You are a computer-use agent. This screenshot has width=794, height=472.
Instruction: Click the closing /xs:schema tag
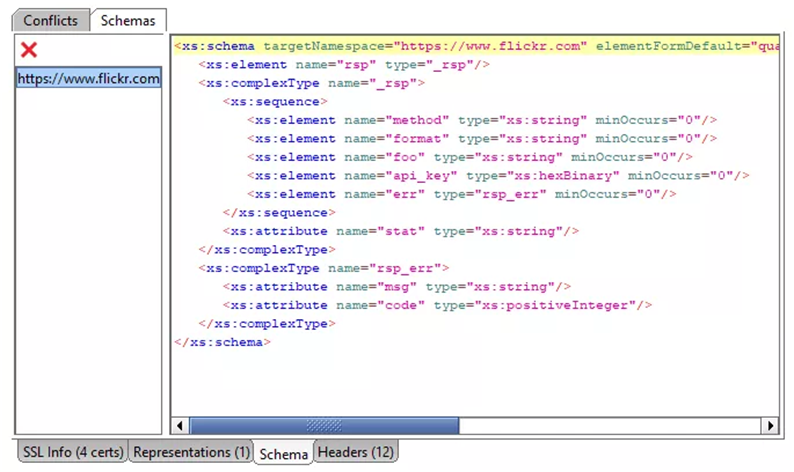click(222, 342)
